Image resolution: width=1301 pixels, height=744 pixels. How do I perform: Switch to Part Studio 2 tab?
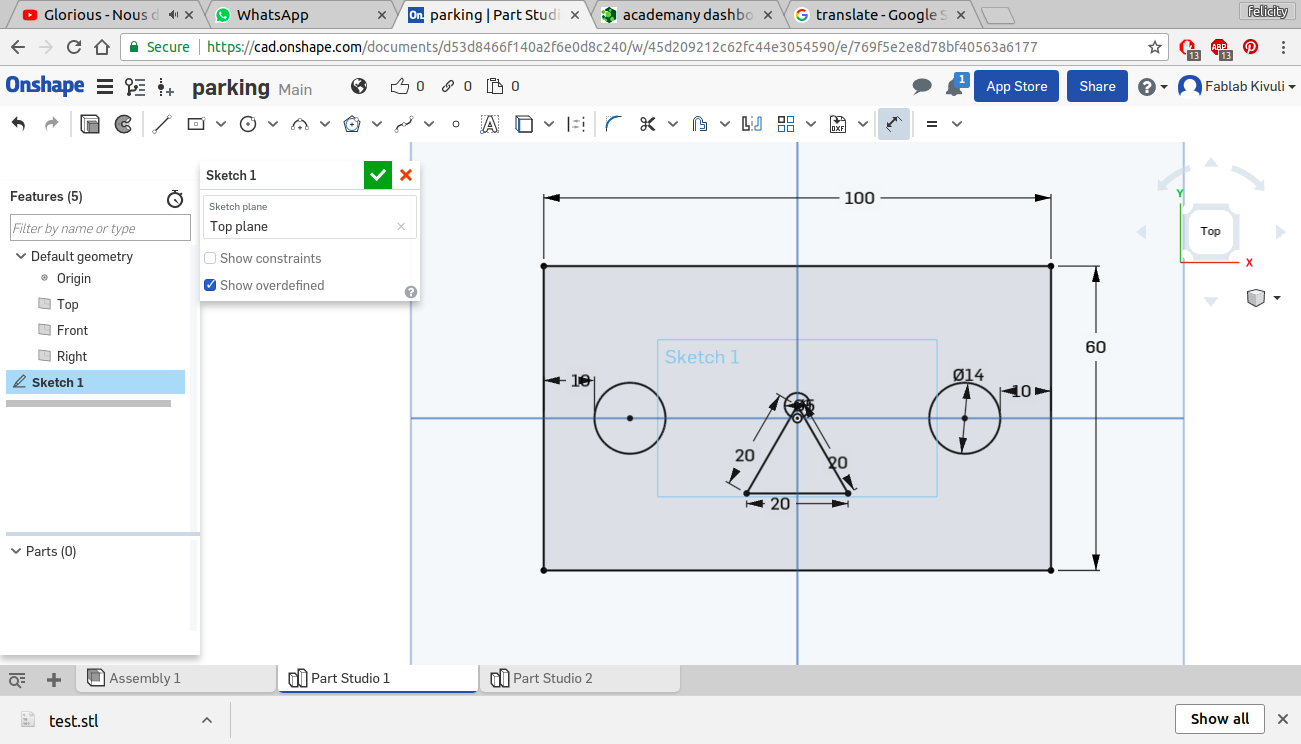tap(552, 678)
